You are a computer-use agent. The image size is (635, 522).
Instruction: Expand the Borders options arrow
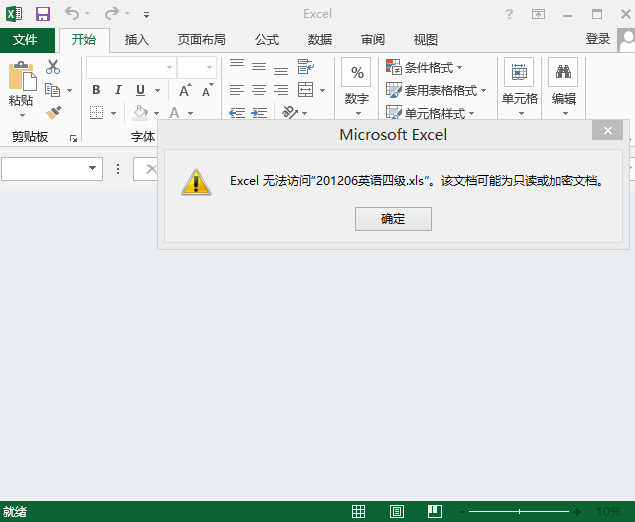[113, 113]
